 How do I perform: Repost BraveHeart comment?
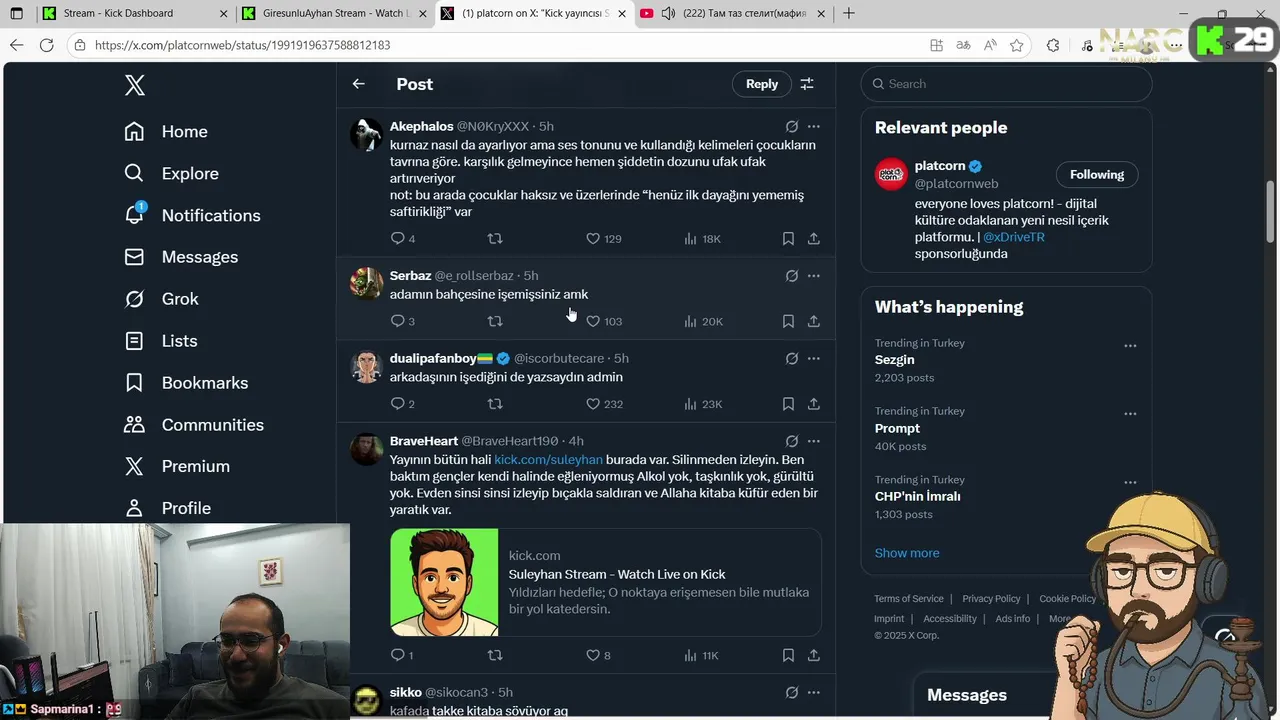pos(495,656)
